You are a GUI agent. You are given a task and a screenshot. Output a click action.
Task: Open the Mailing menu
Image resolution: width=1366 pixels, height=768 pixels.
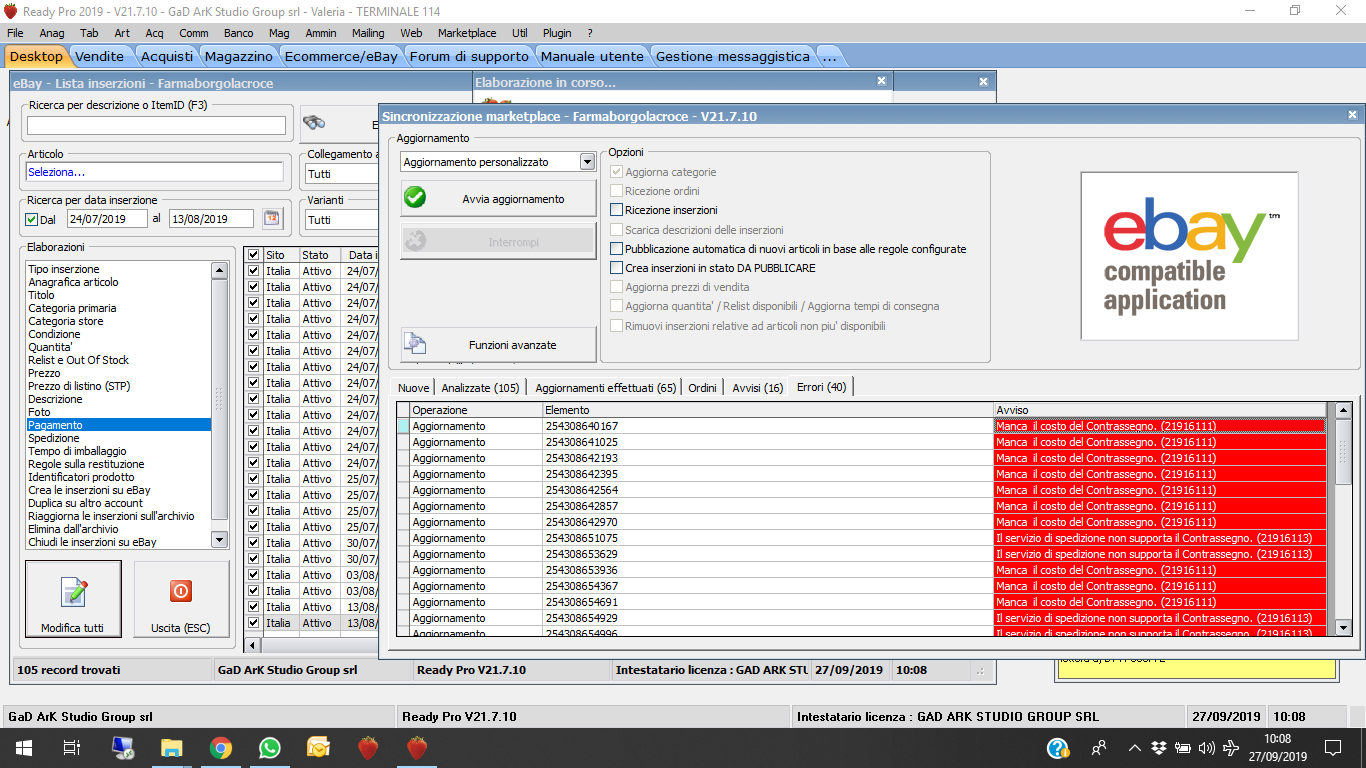368,33
